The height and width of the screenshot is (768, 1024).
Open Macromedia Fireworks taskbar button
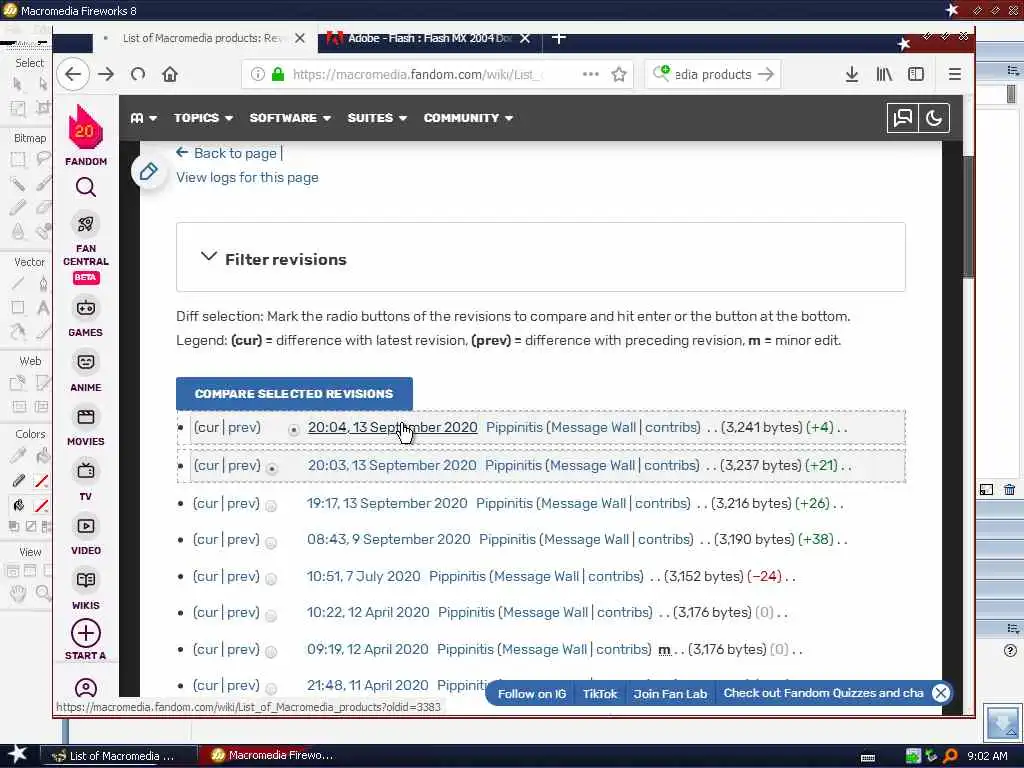[274, 756]
